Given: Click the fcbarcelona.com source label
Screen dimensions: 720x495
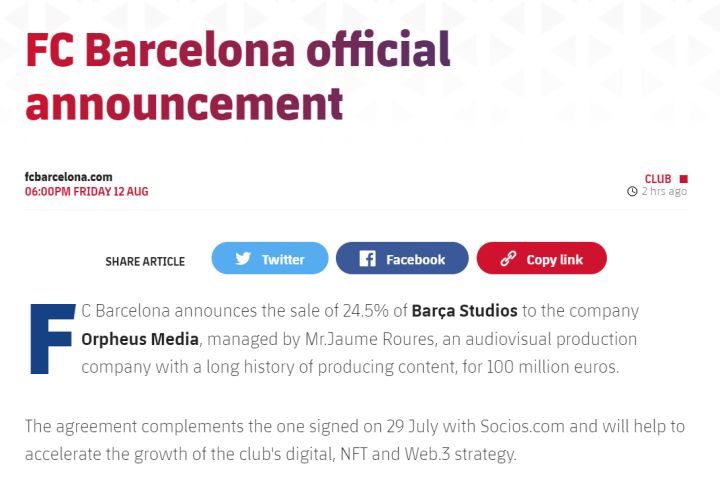Looking at the screenshot, I should point(68,177).
